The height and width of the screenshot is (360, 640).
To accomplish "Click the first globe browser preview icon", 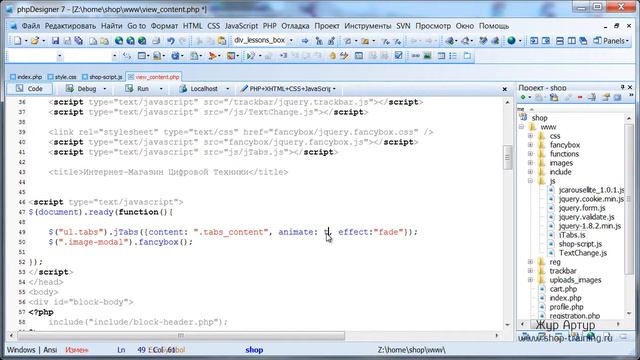I will click(x=119, y=41).
